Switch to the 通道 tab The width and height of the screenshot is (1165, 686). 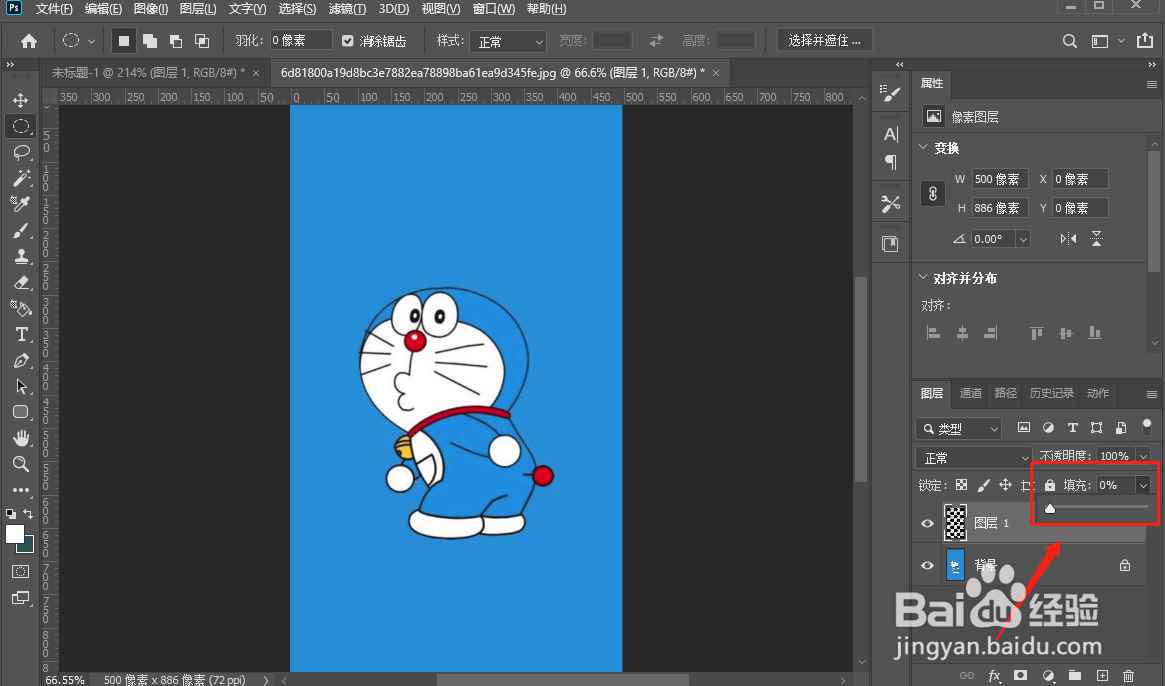click(970, 393)
